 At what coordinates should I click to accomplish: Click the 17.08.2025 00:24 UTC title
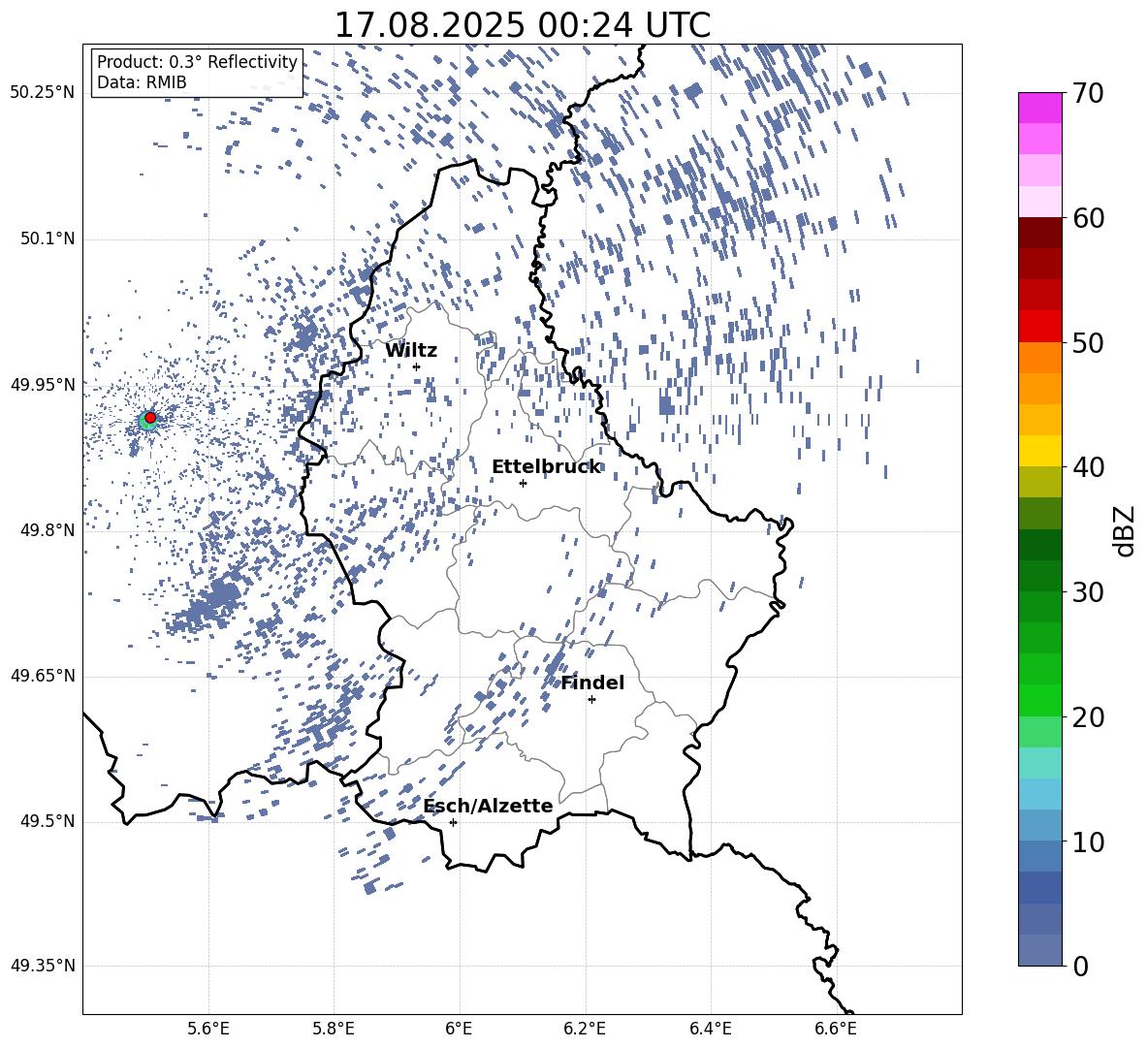523,25
